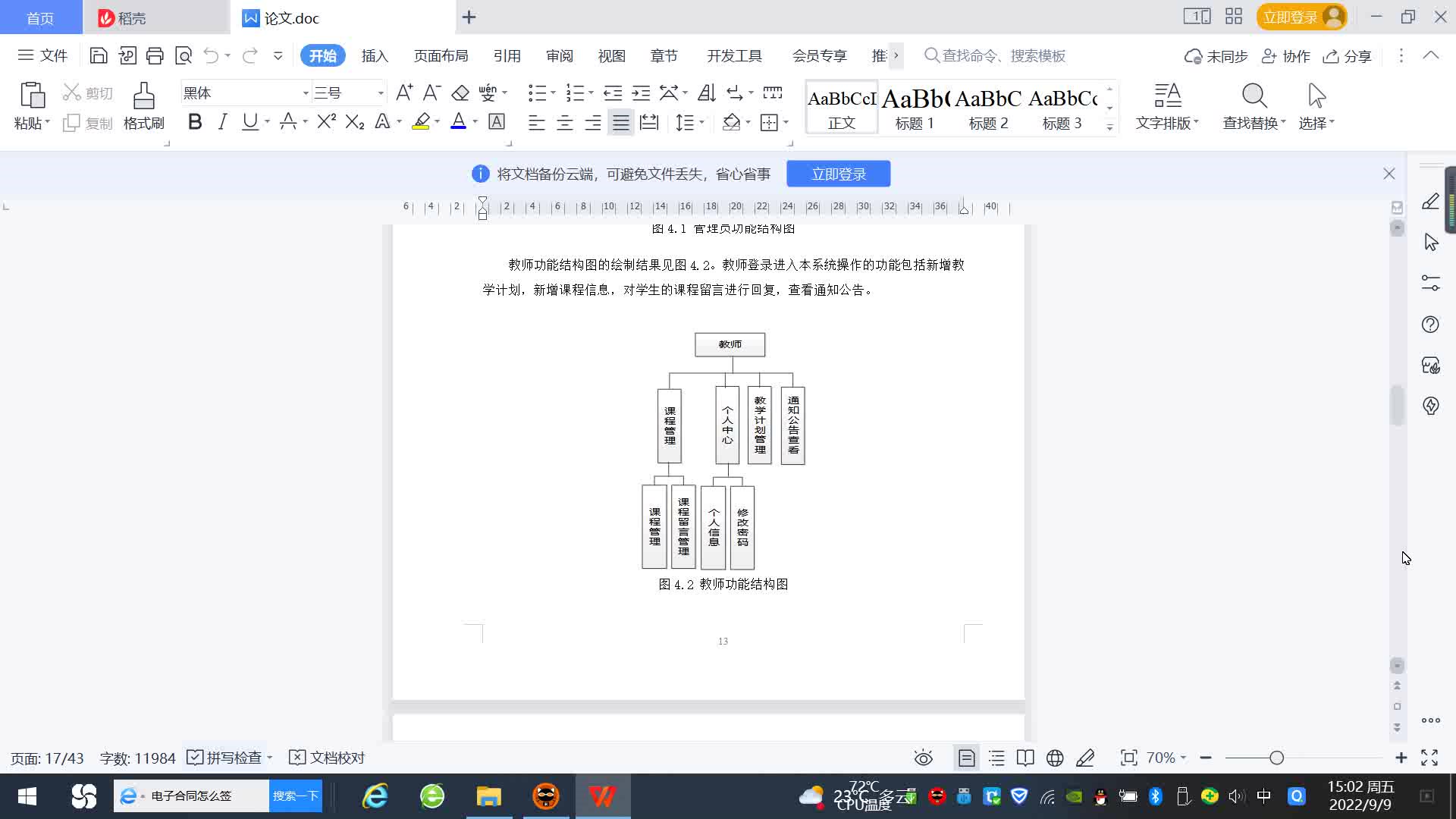Viewport: 1456px width, 819px height.
Task: Click the 文档校对 button in status bar
Action: click(x=328, y=758)
